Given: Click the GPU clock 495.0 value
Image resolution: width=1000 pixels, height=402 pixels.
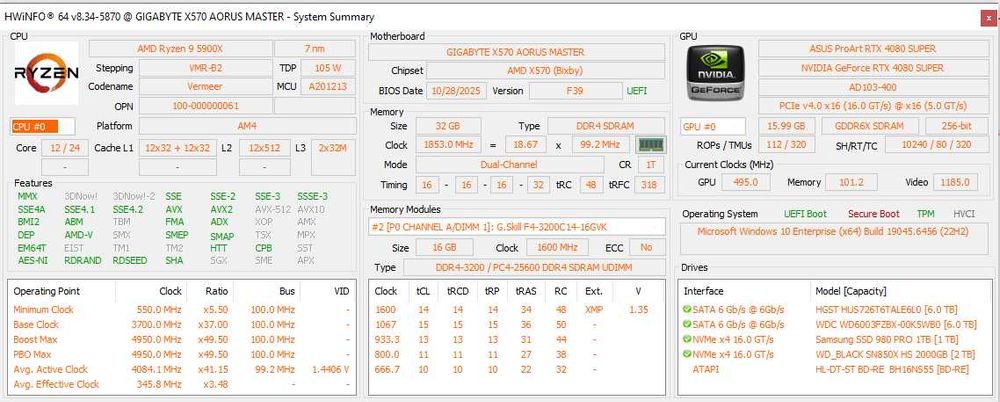Looking at the screenshot, I should coord(745,182).
